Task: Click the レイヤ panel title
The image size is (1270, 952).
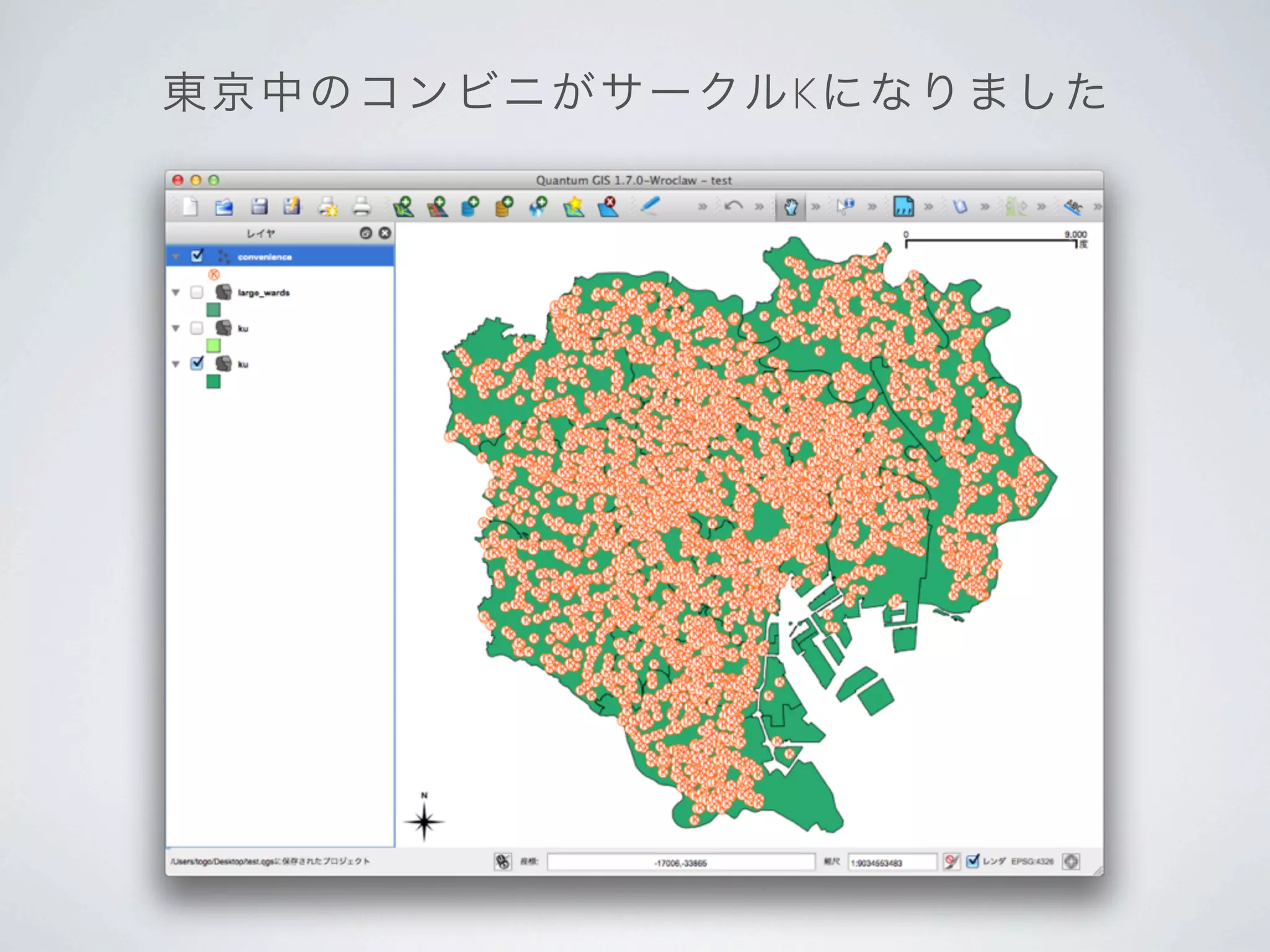Action: pyautogui.click(x=260, y=233)
